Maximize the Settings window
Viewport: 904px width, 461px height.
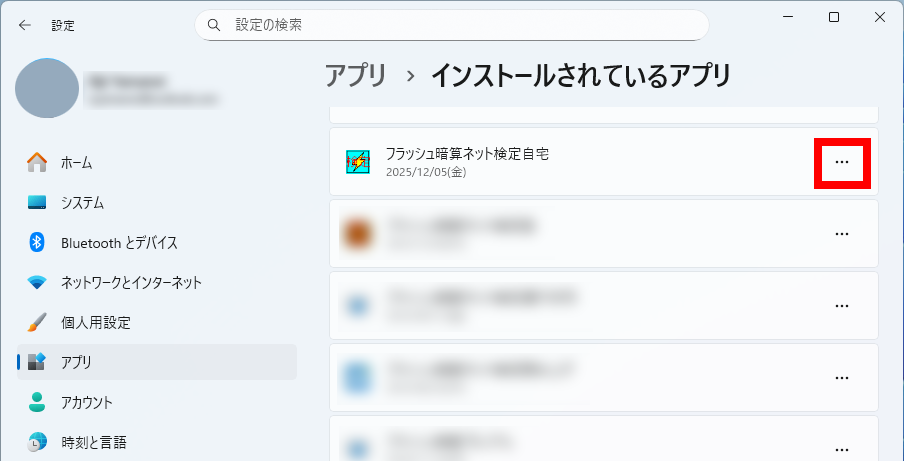(834, 17)
